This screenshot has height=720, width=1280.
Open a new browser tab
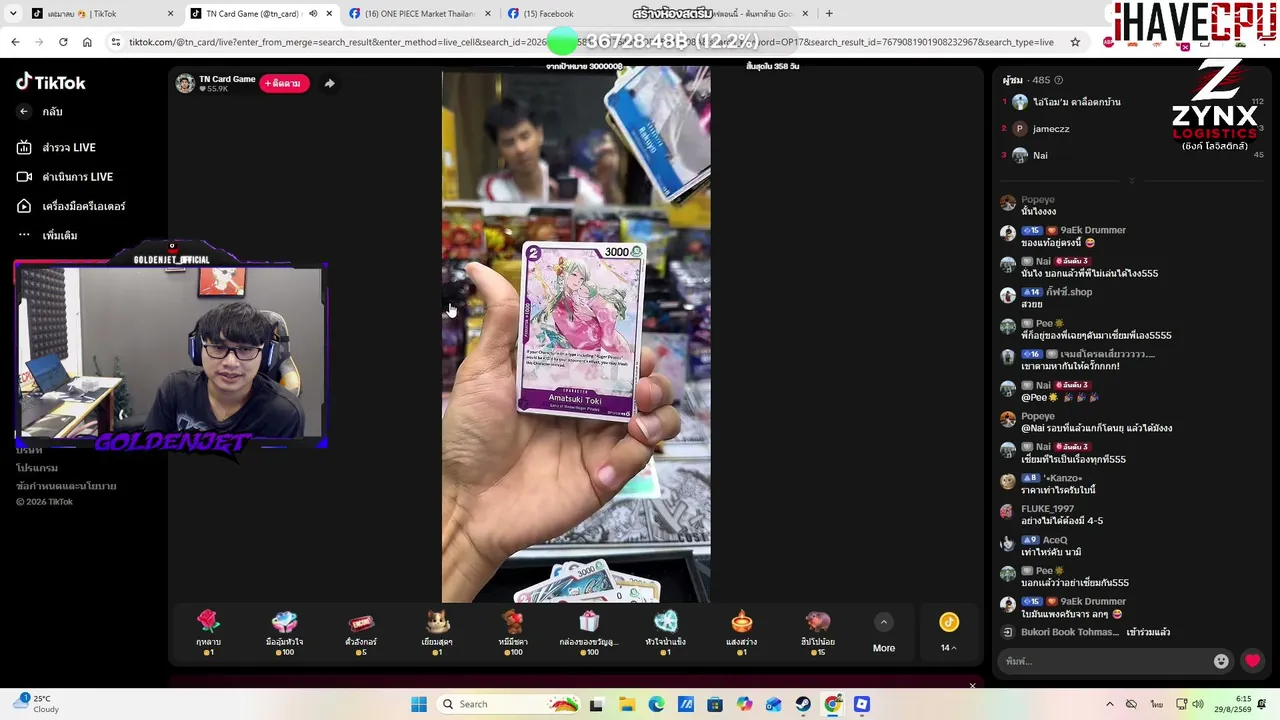(829, 14)
